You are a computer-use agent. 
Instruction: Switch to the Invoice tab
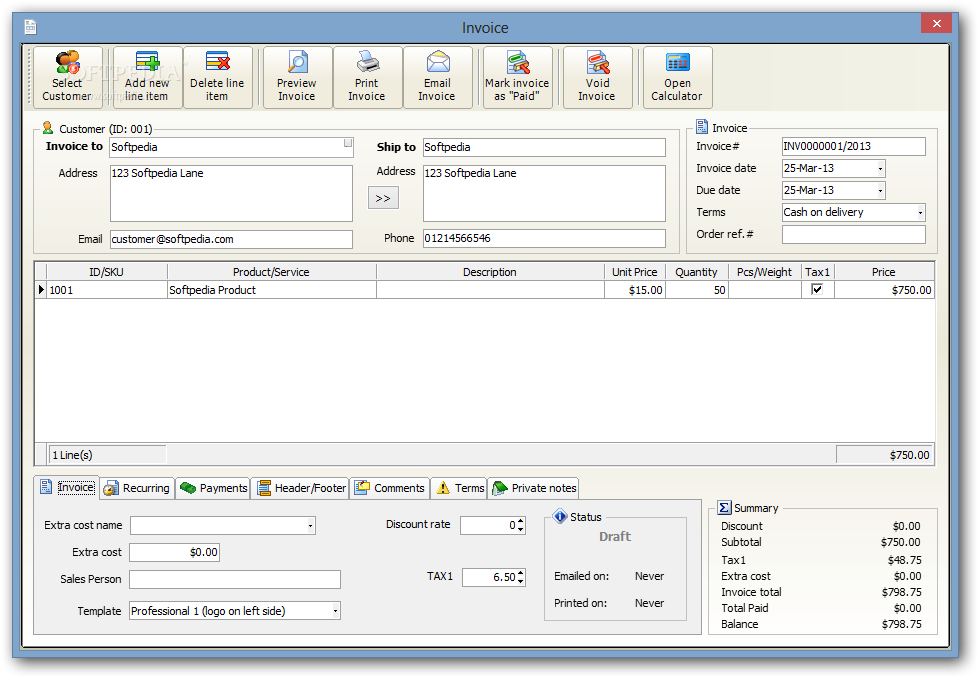(x=67, y=487)
